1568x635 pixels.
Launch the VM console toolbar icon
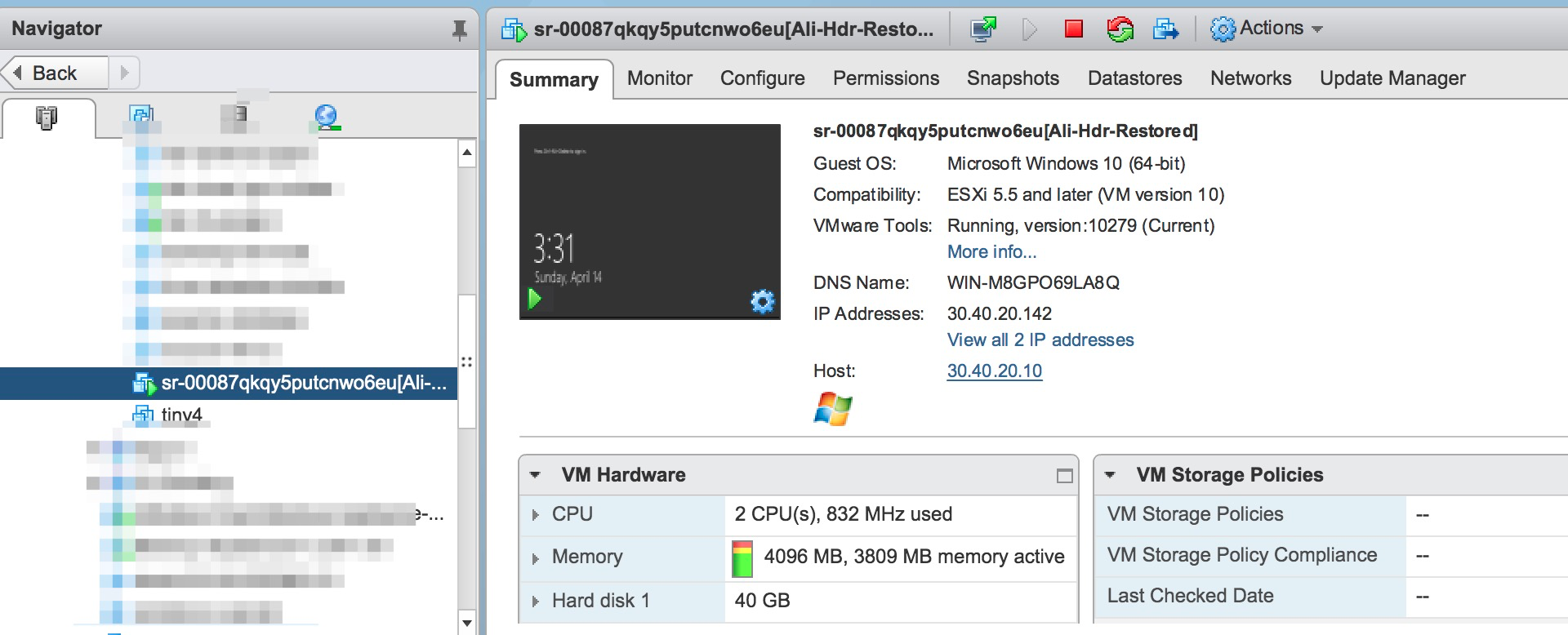[x=983, y=29]
